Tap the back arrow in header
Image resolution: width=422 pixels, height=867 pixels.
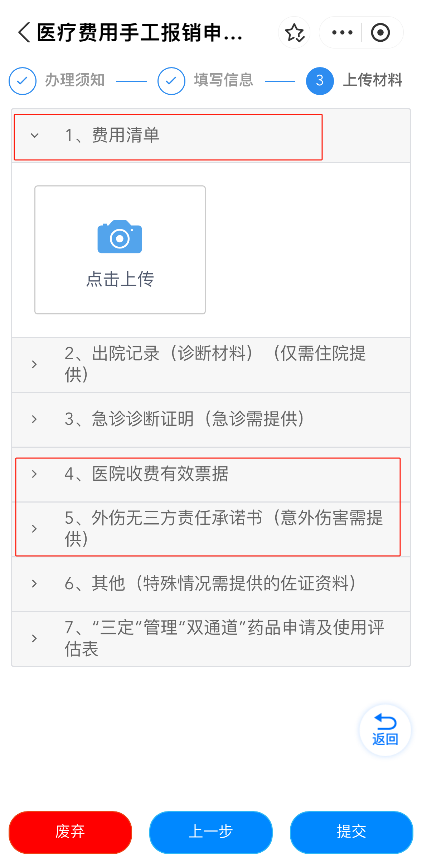tap(24, 33)
